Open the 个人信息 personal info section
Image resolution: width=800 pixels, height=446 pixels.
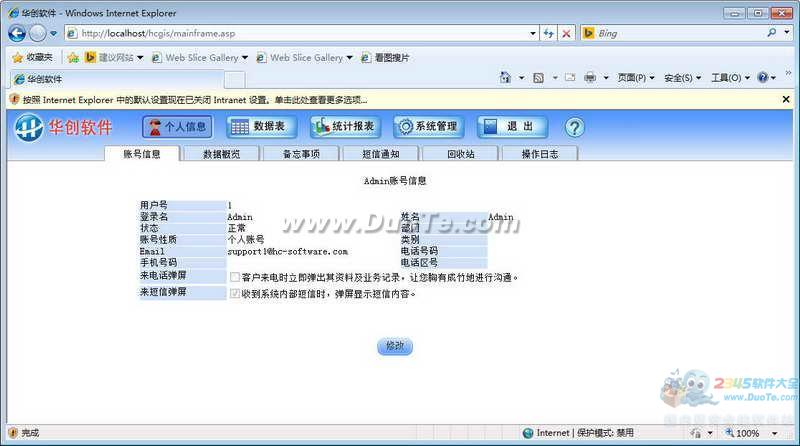click(x=177, y=127)
